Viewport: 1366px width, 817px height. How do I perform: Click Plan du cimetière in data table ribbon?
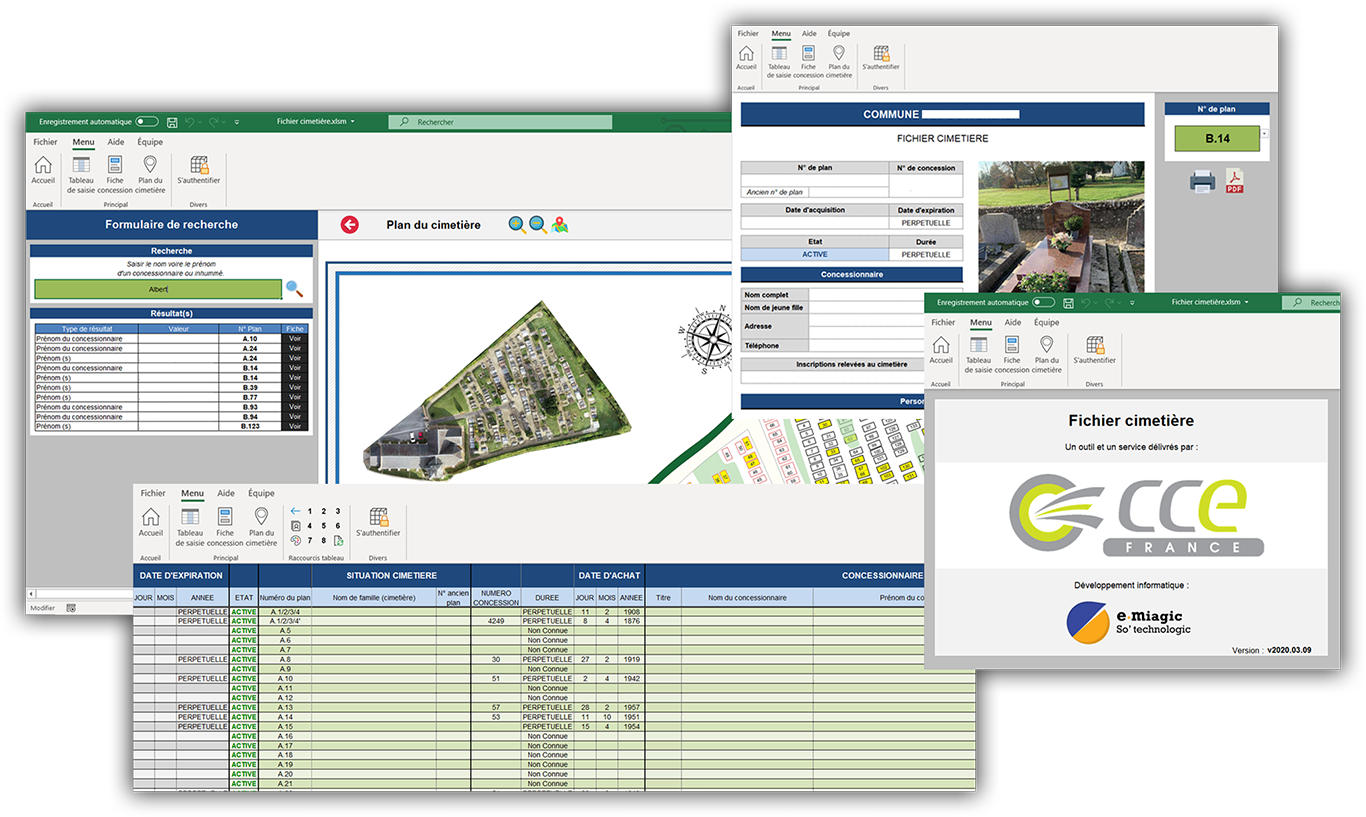pyautogui.click(x=261, y=527)
